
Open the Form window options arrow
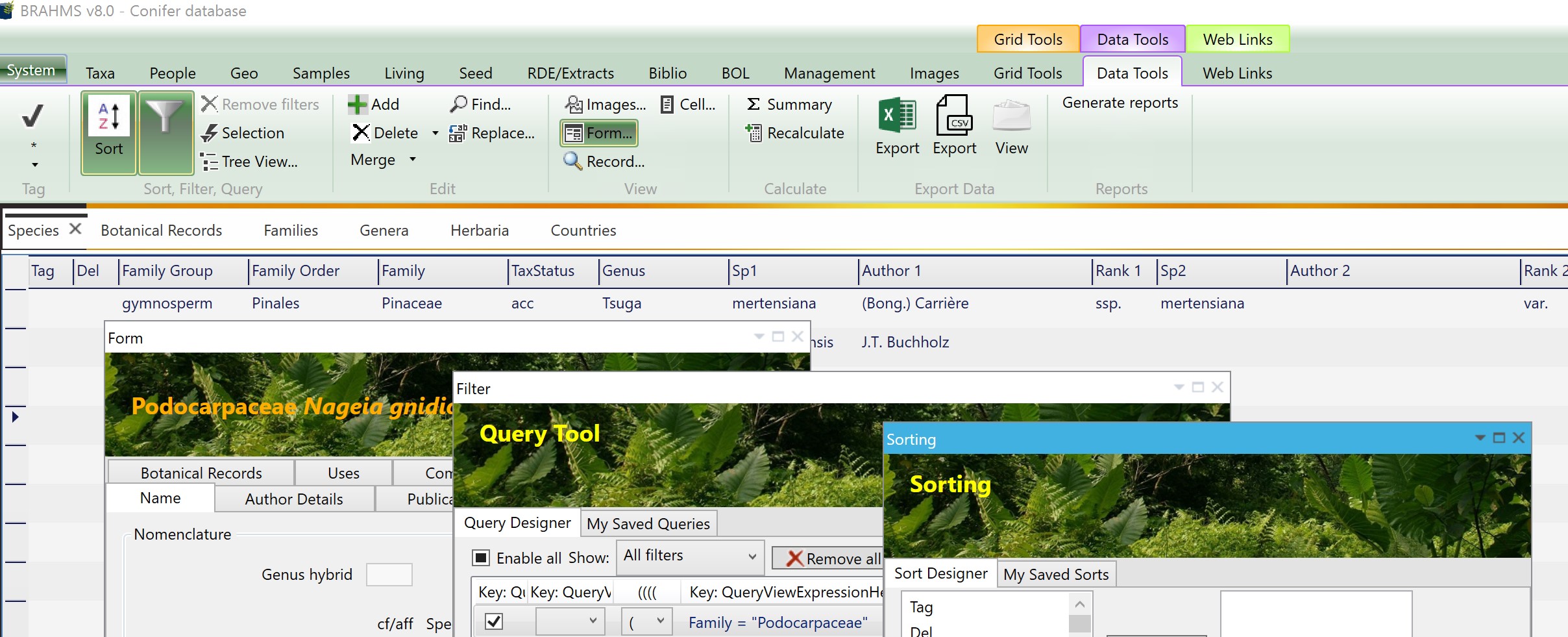pos(759,336)
